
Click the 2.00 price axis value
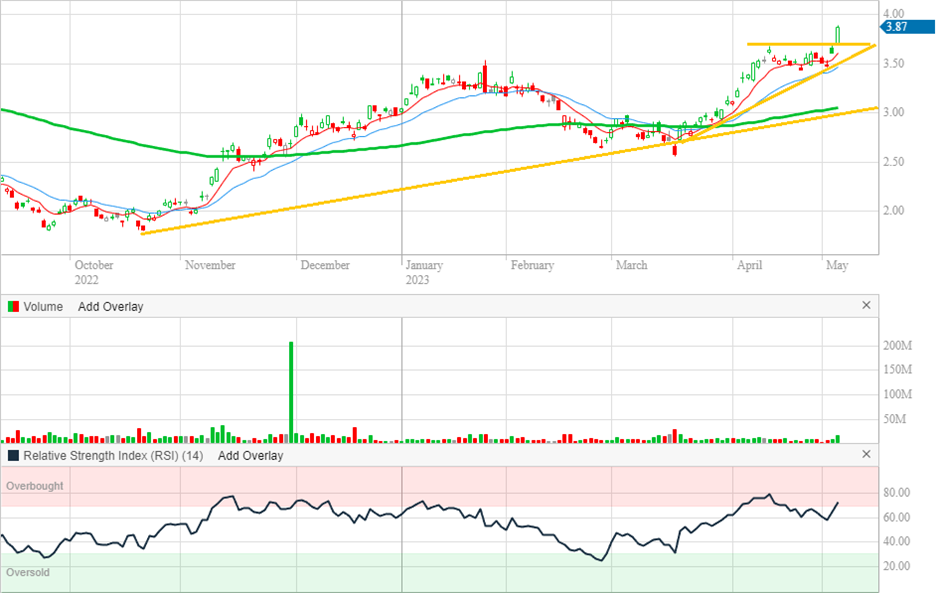893,210
